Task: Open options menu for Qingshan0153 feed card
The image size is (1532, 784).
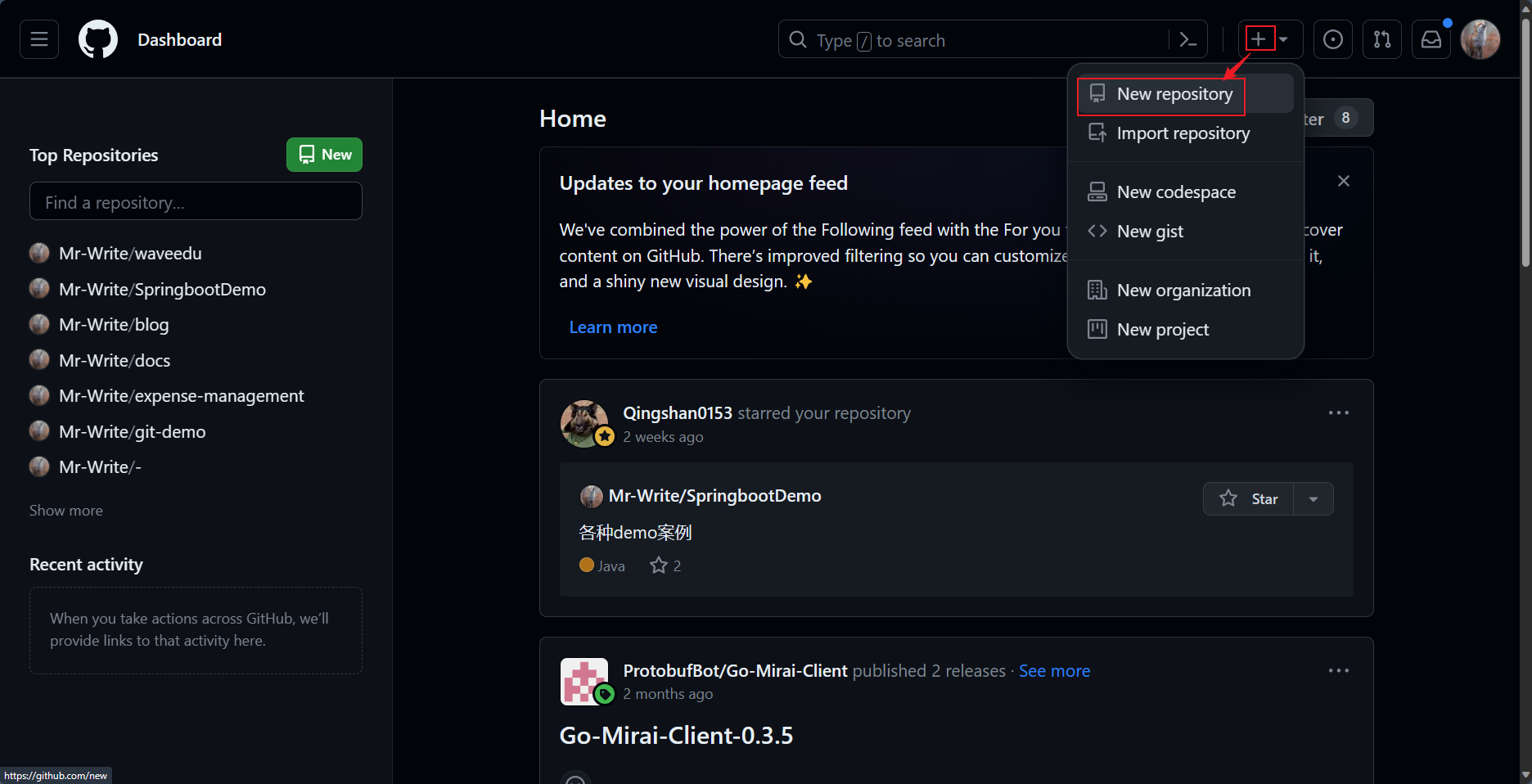Action: 1339,413
